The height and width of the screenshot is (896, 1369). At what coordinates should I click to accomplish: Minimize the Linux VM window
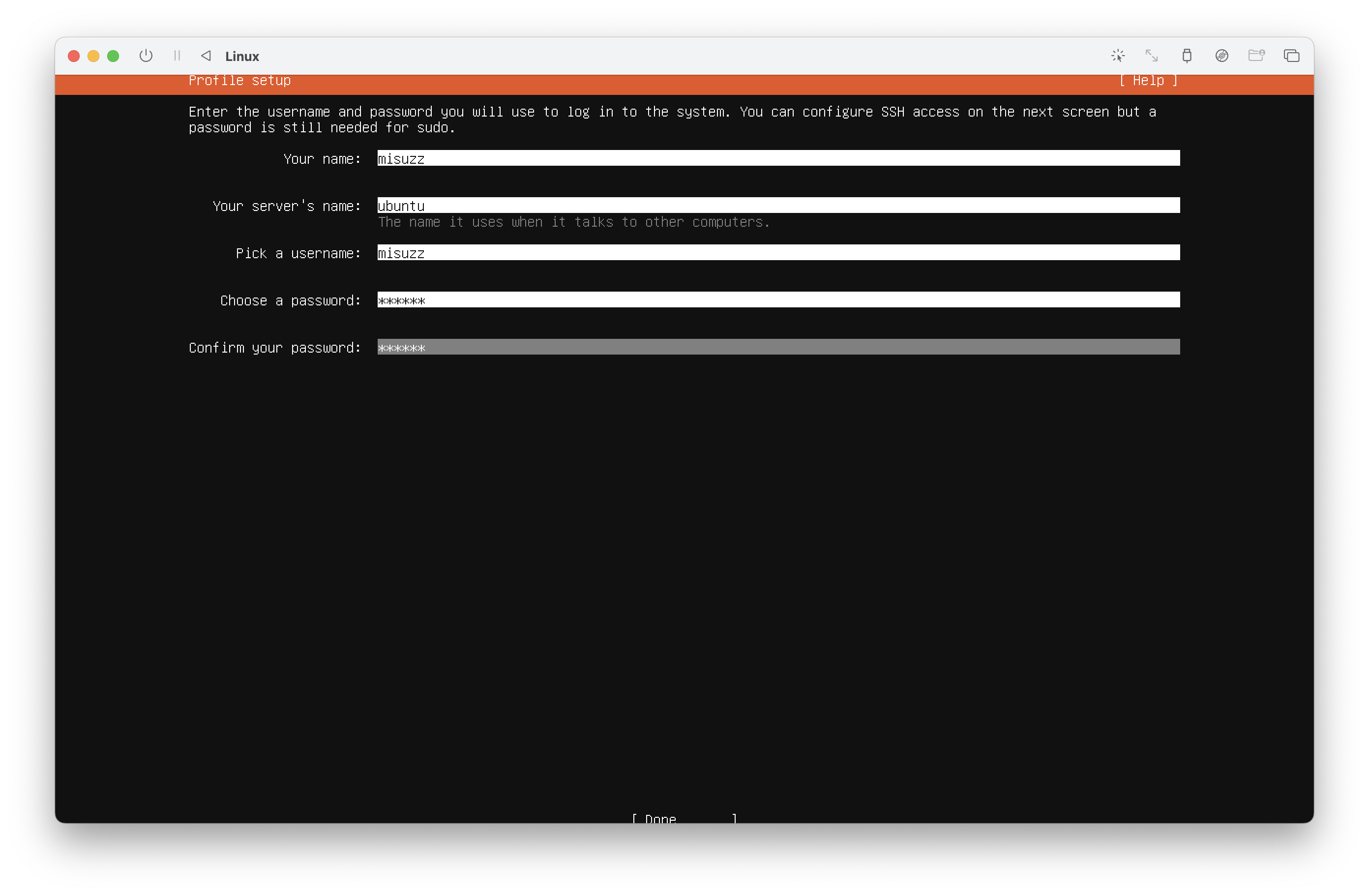[93, 56]
